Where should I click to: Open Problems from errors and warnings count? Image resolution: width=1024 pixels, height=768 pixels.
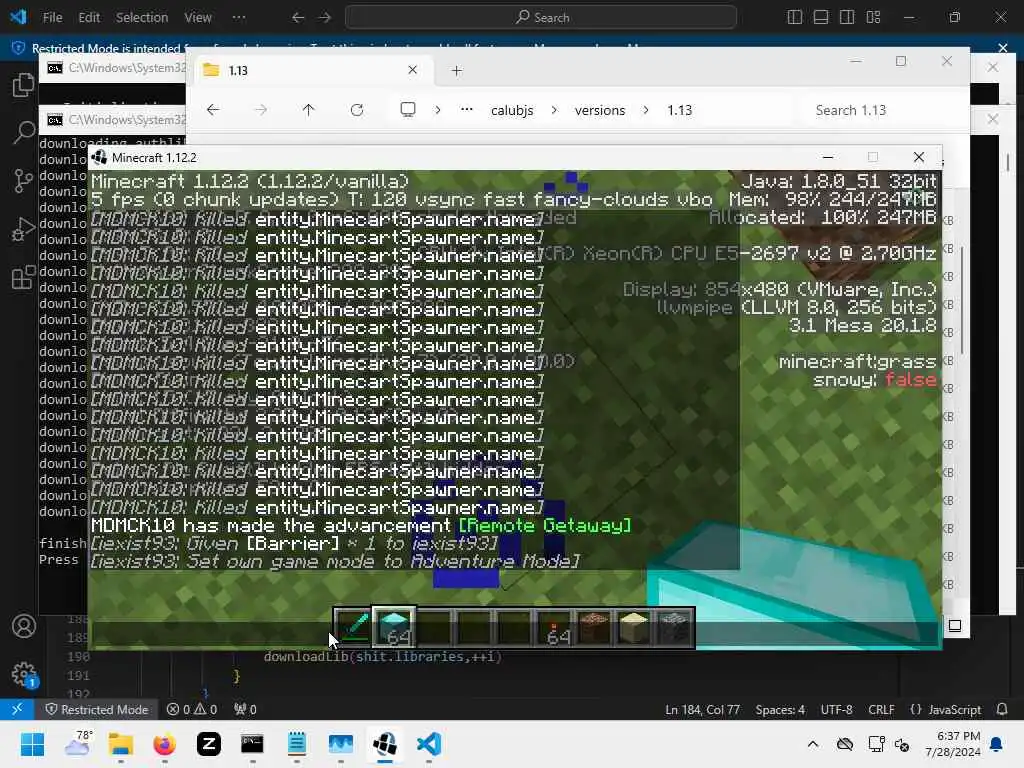(191, 709)
